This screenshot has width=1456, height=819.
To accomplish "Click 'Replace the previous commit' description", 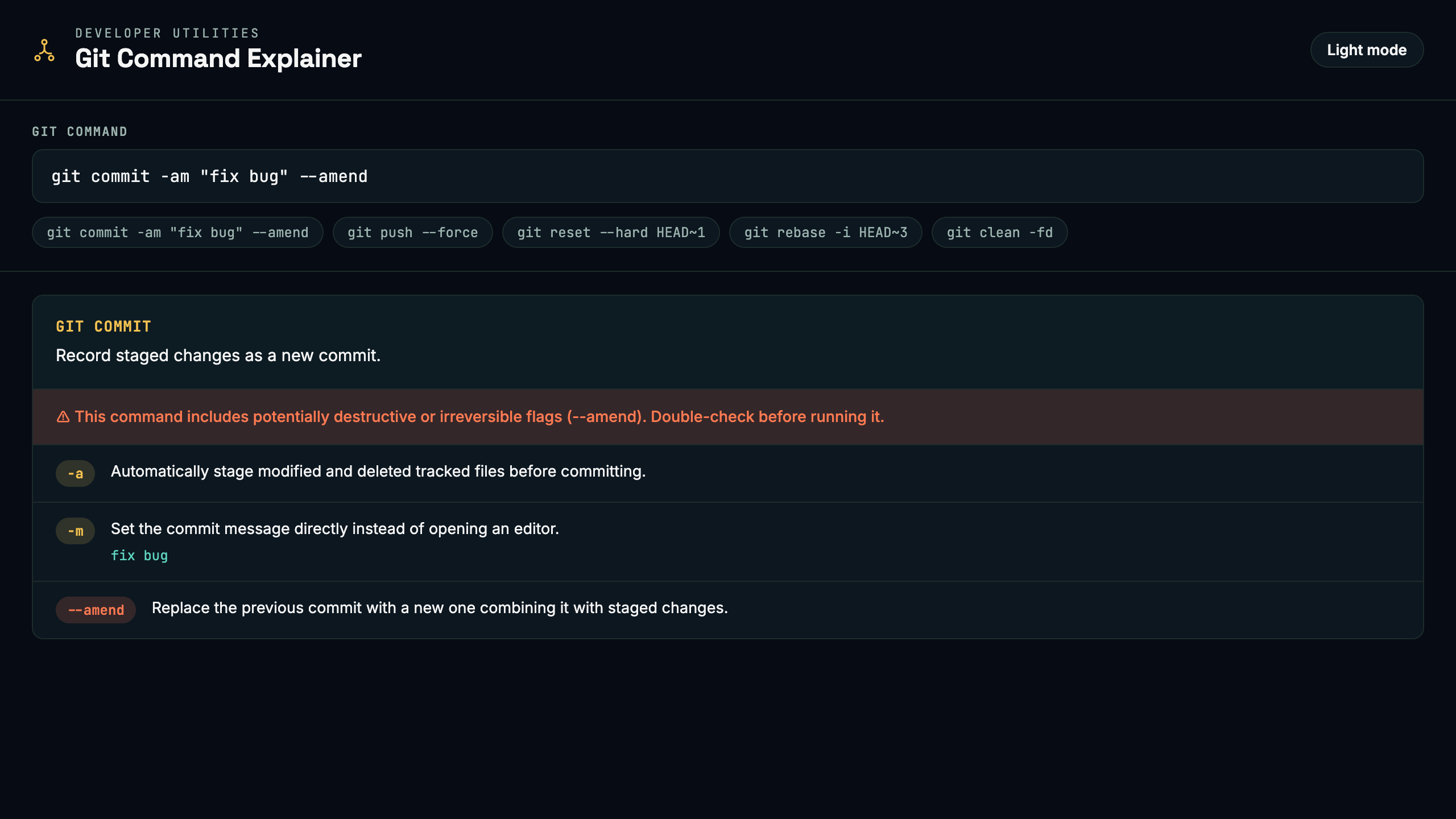I will click(x=440, y=608).
